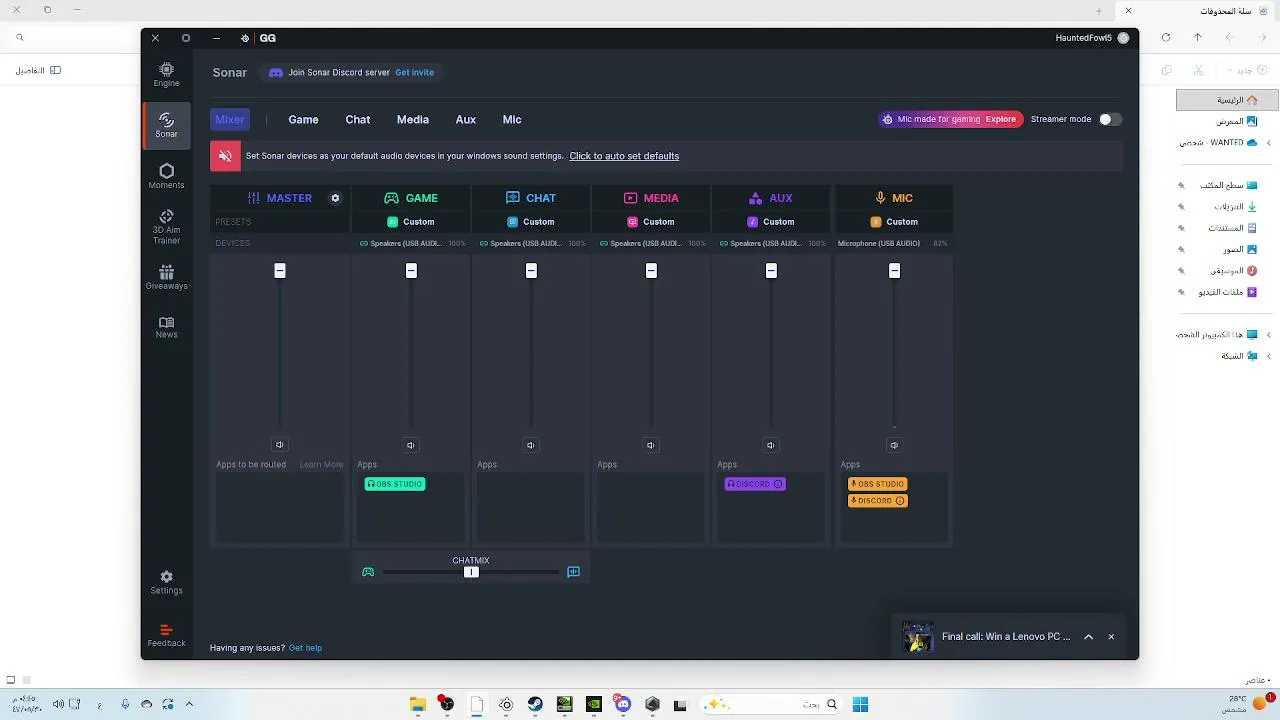Viewport: 1280px width, 720px height.
Task: Toggle Streamer mode switch
Action: click(x=1110, y=119)
